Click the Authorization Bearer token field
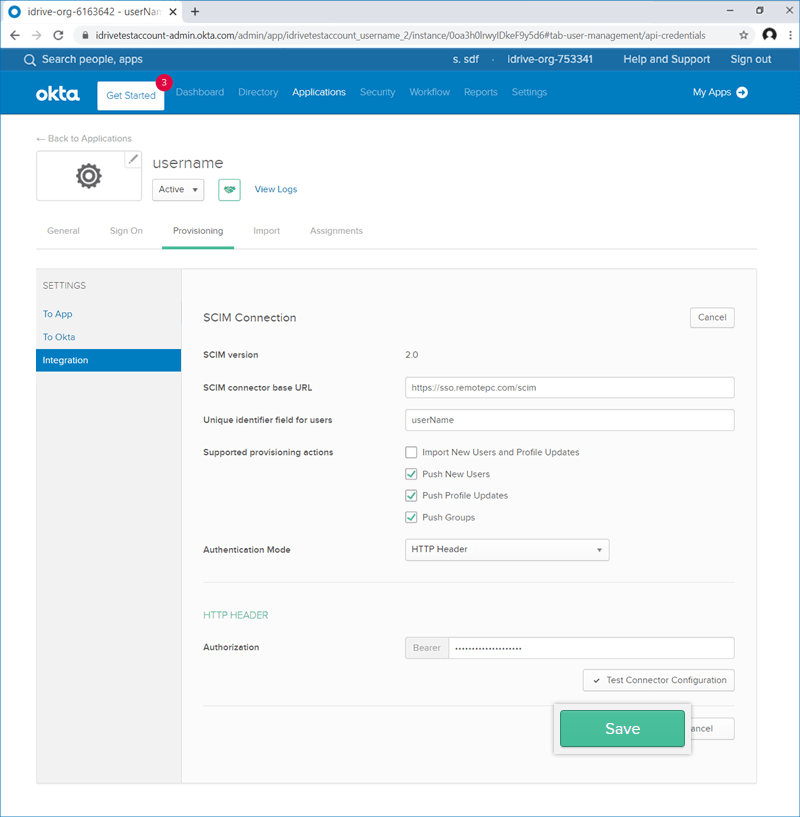The image size is (800, 817). pyautogui.click(x=591, y=648)
